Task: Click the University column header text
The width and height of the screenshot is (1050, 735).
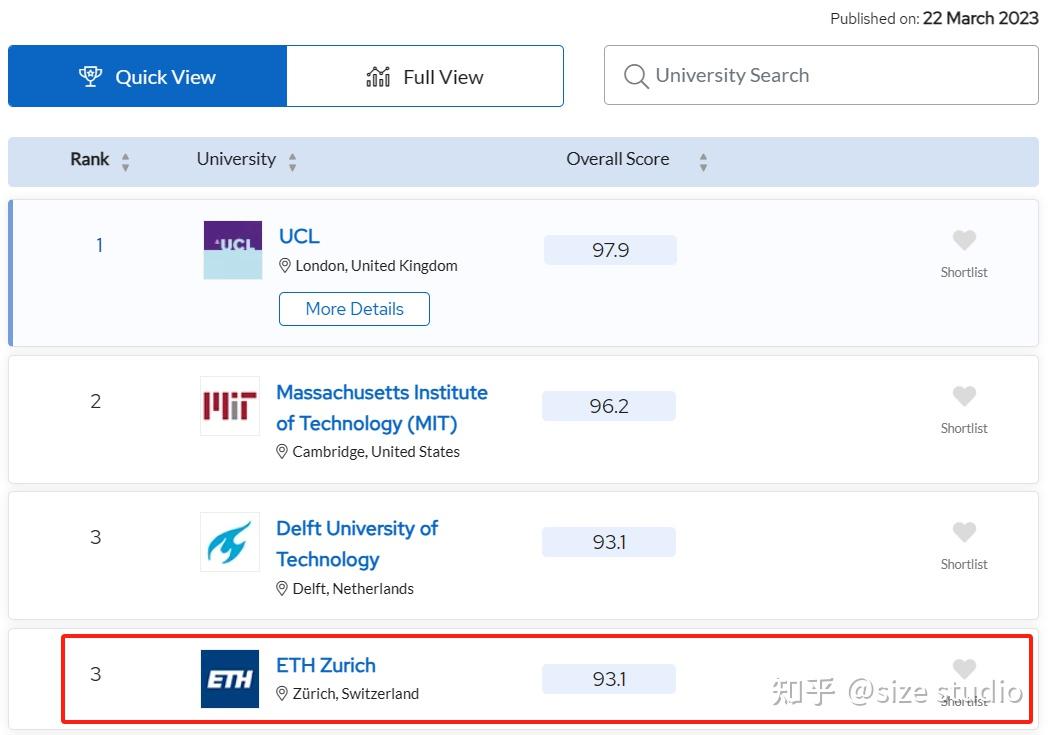Action: [236, 159]
